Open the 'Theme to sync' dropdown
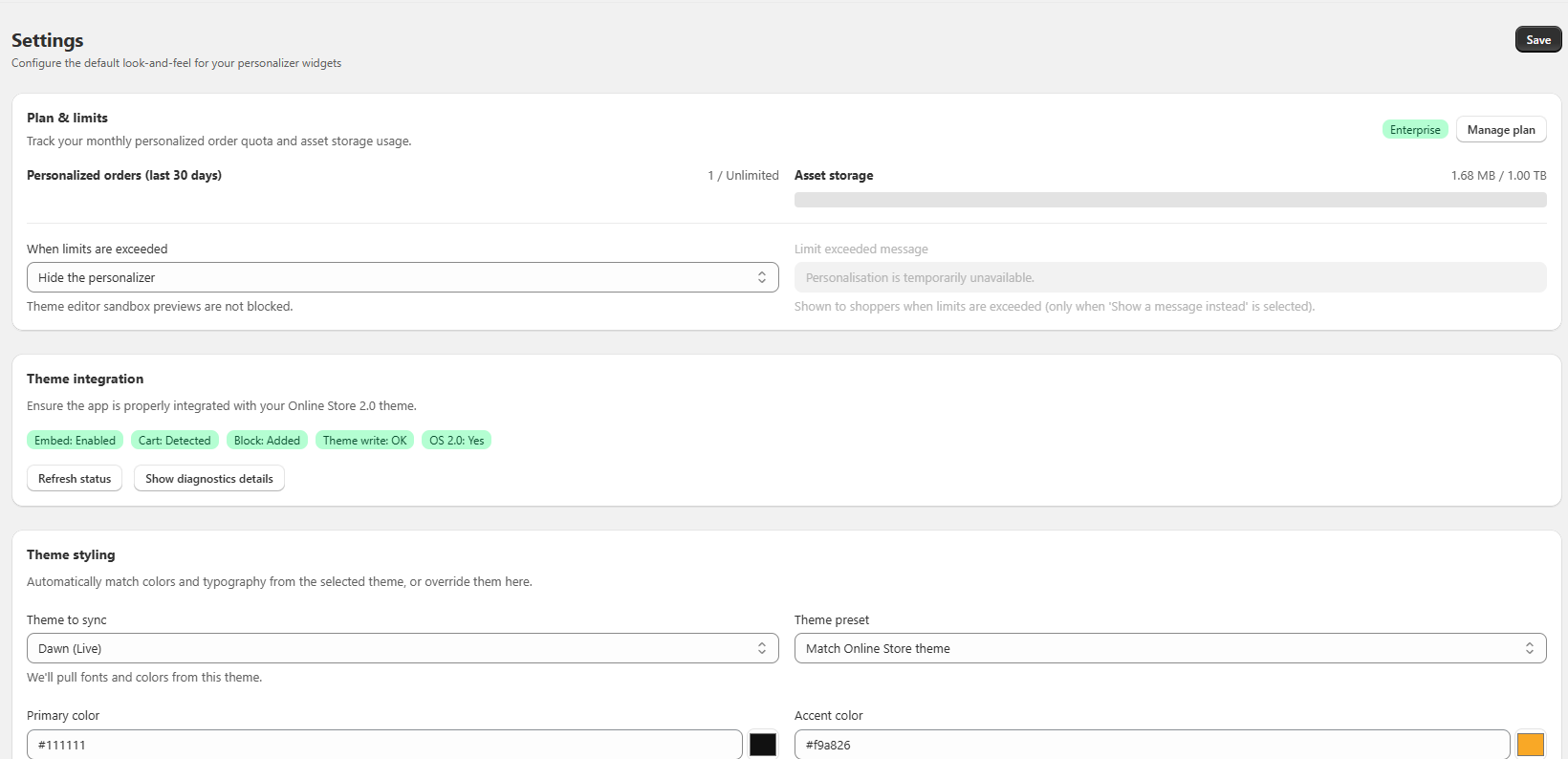This screenshot has height=759, width=1568. (402, 648)
